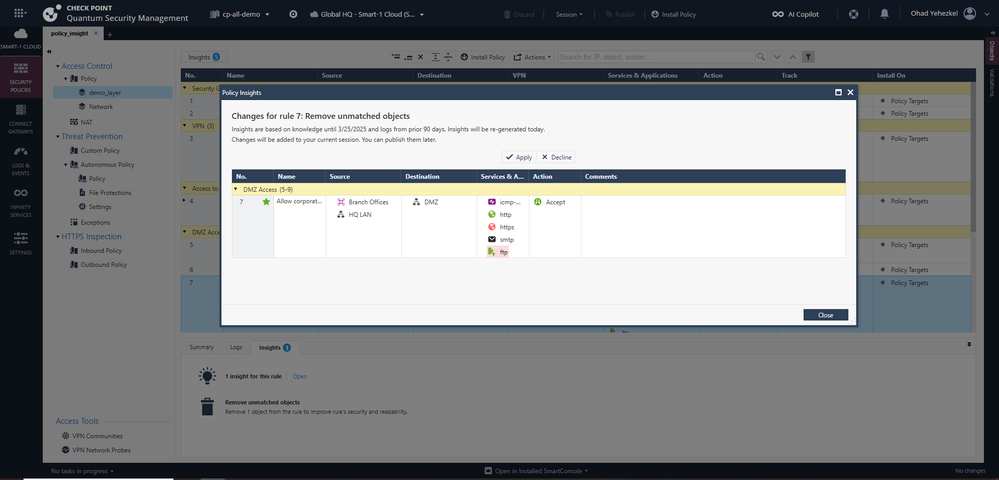Open the Session dropdown menu
The height and width of the screenshot is (480, 999).
(x=569, y=14)
